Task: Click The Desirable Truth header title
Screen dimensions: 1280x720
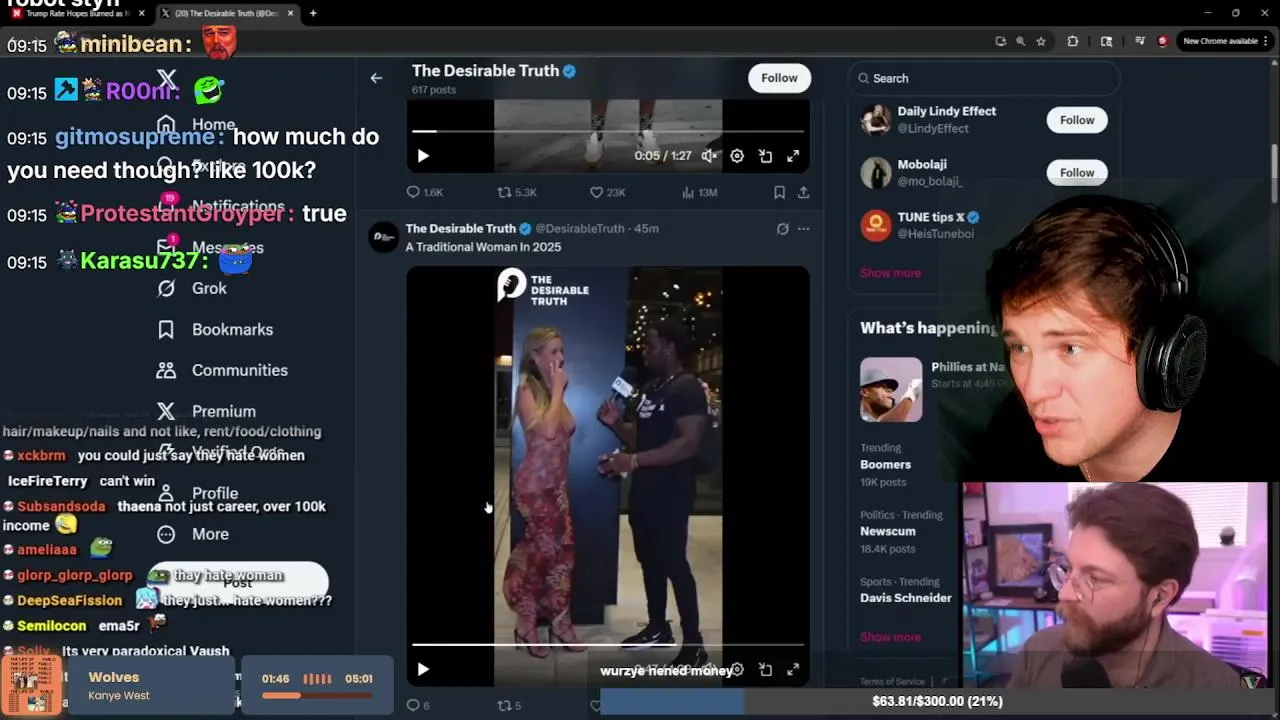Action: coord(485,71)
